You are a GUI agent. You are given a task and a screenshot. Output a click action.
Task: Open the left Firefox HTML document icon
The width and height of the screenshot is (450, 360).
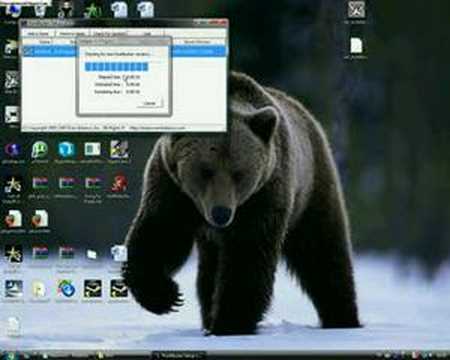tap(13, 219)
